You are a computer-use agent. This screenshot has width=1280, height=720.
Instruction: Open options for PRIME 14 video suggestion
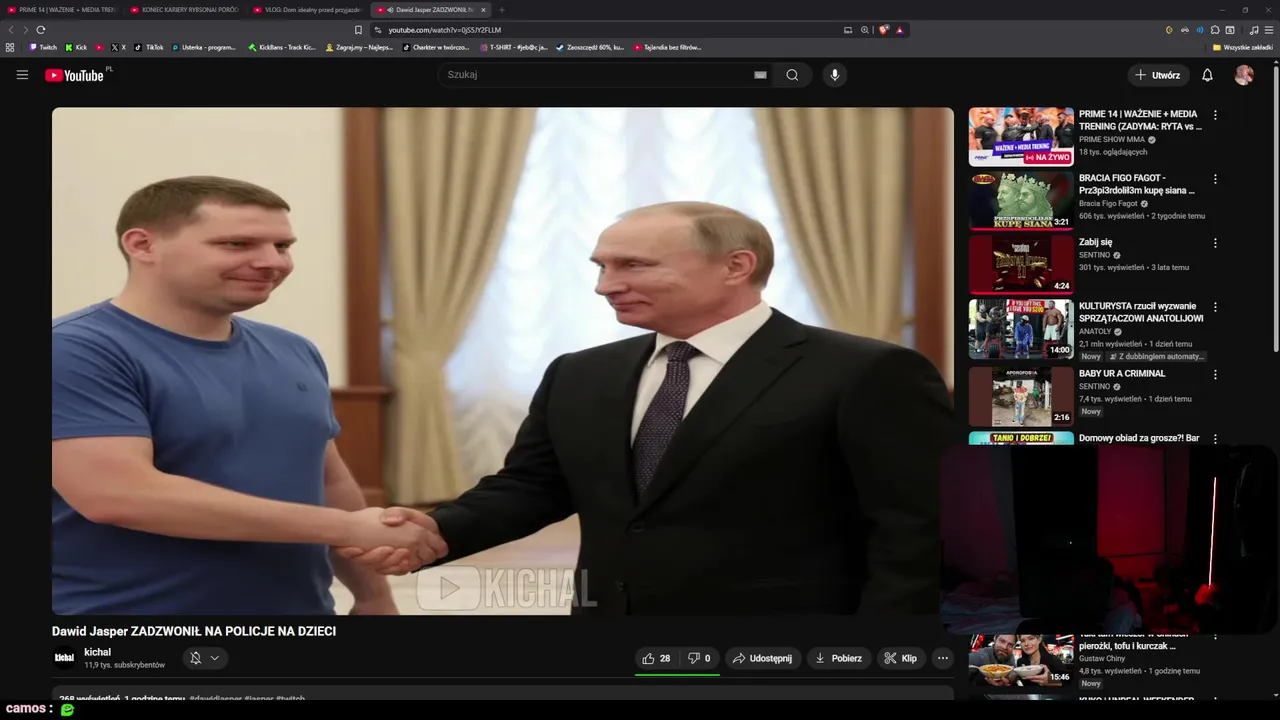pyautogui.click(x=1215, y=115)
